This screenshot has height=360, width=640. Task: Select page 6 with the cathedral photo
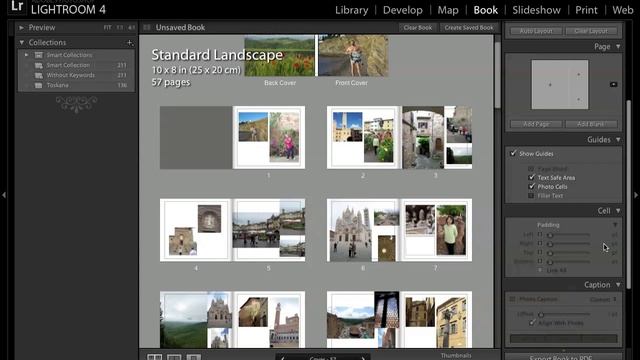point(363,230)
